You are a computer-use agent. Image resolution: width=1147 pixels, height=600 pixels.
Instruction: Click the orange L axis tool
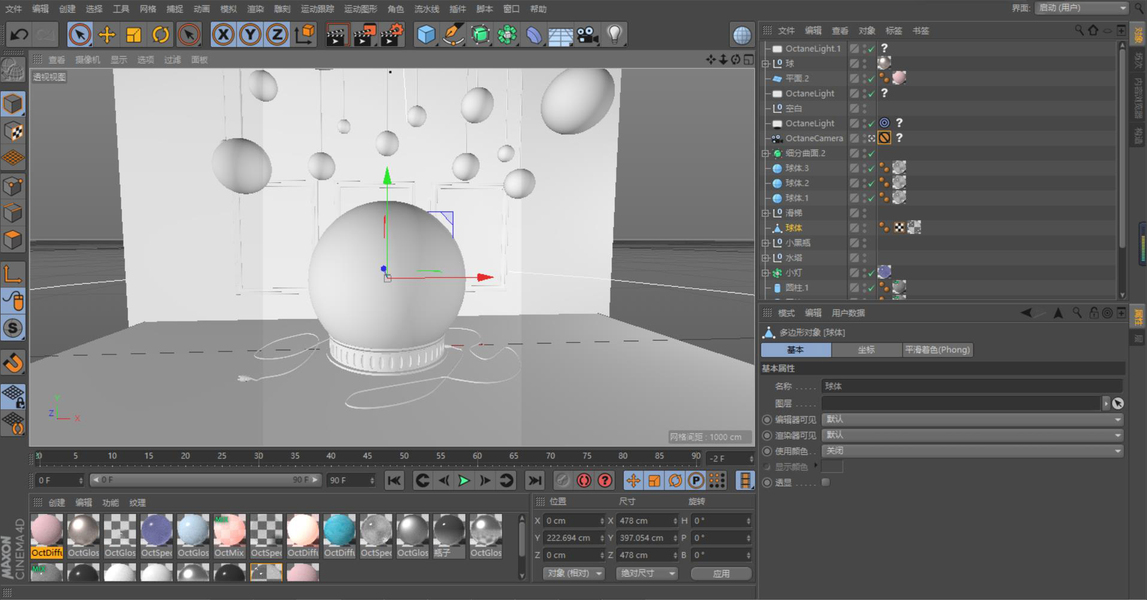tap(12, 274)
